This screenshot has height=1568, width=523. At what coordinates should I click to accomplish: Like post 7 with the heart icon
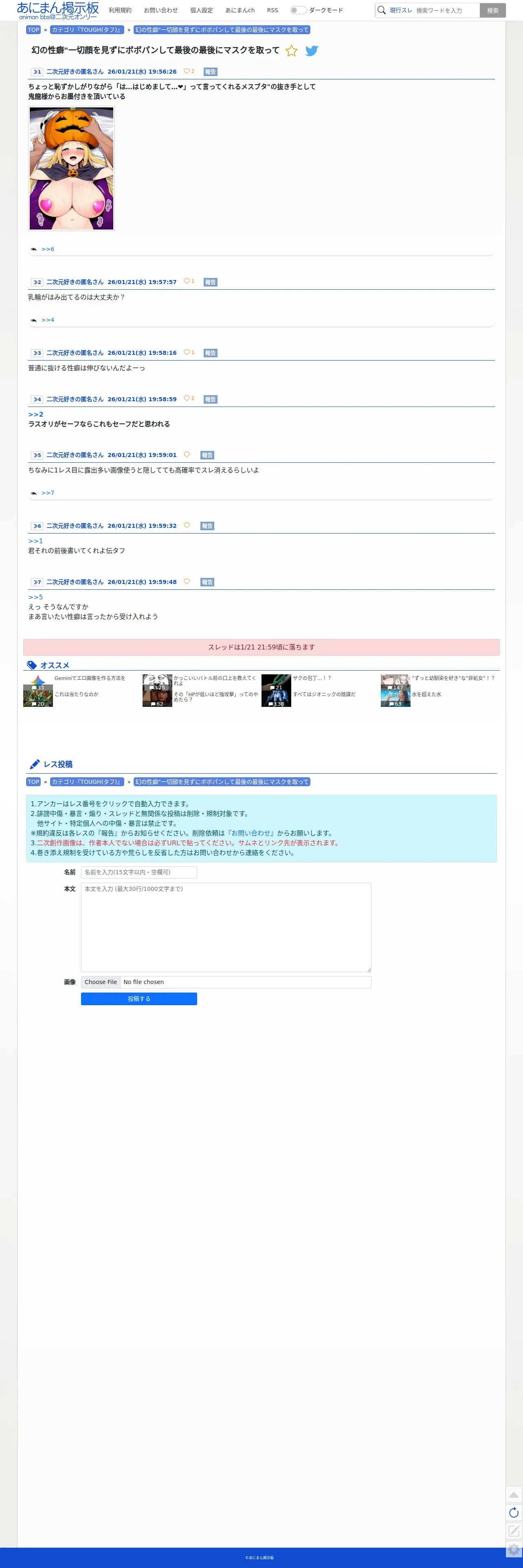click(187, 581)
